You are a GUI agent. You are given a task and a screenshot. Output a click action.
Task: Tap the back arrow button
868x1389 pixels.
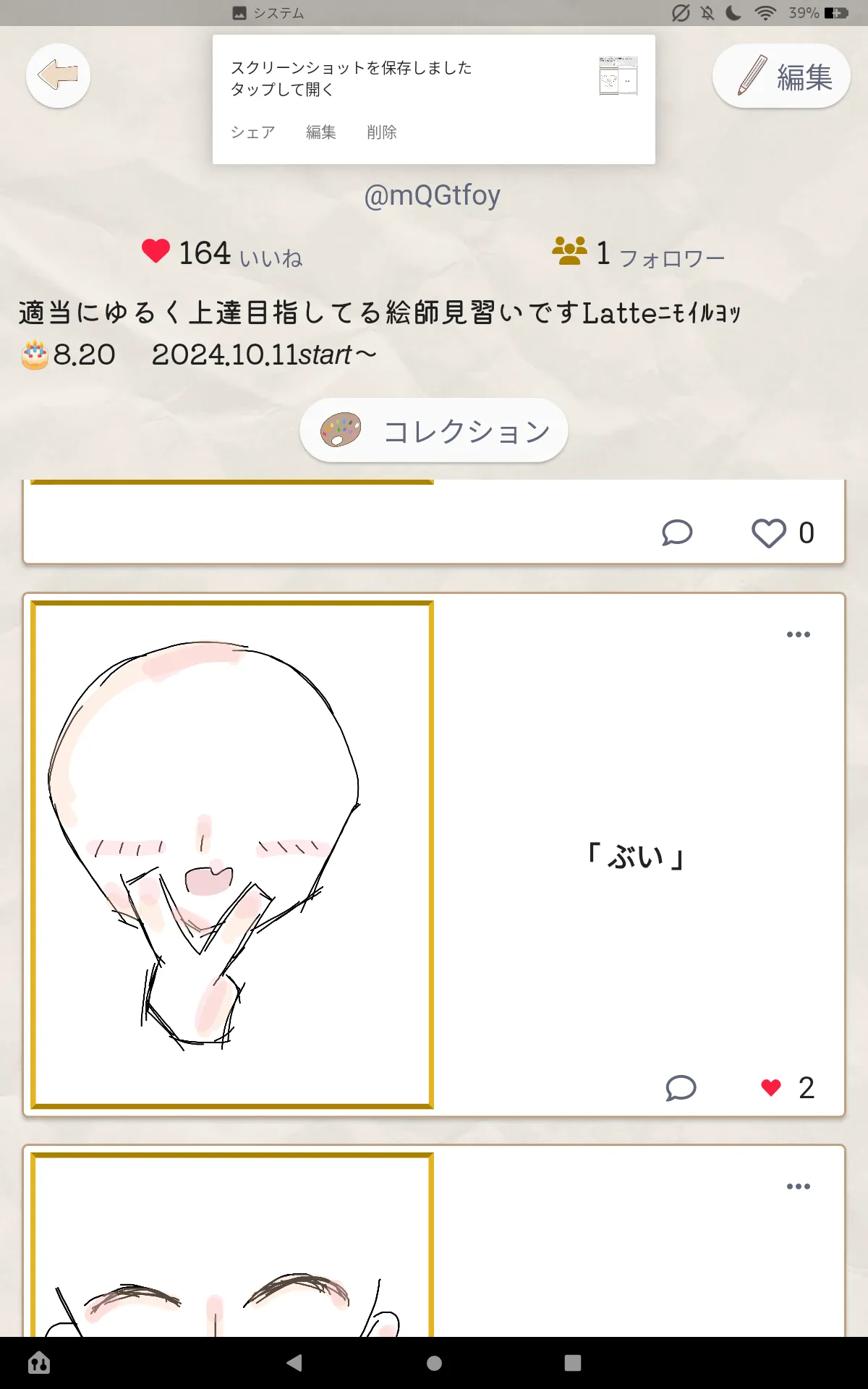58,75
